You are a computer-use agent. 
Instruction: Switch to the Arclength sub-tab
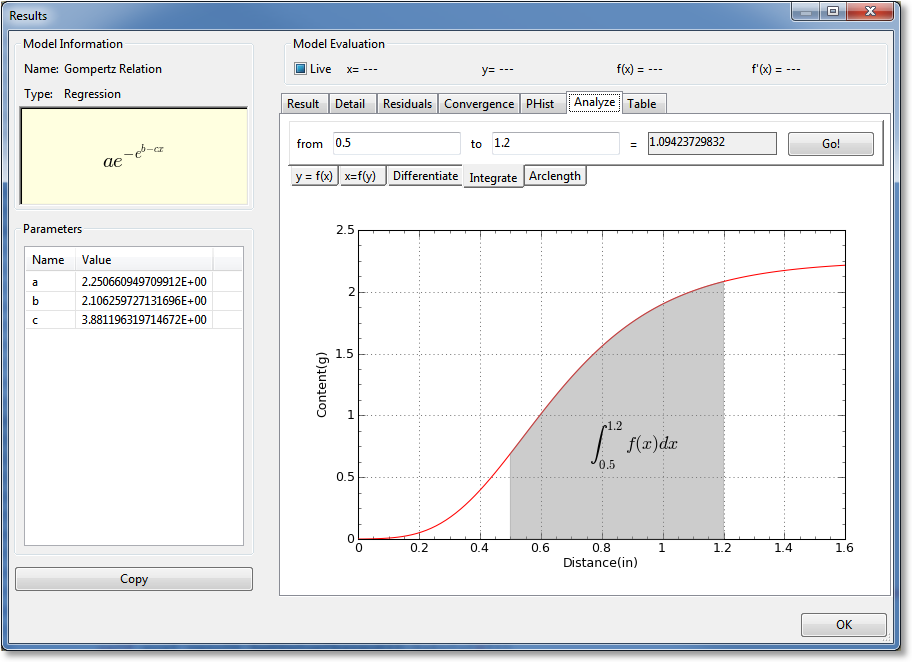tap(555, 176)
